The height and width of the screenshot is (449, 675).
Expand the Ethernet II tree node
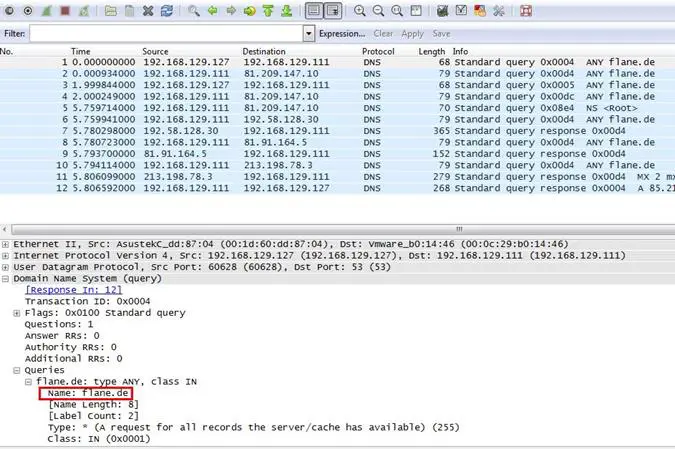[x=6, y=244]
